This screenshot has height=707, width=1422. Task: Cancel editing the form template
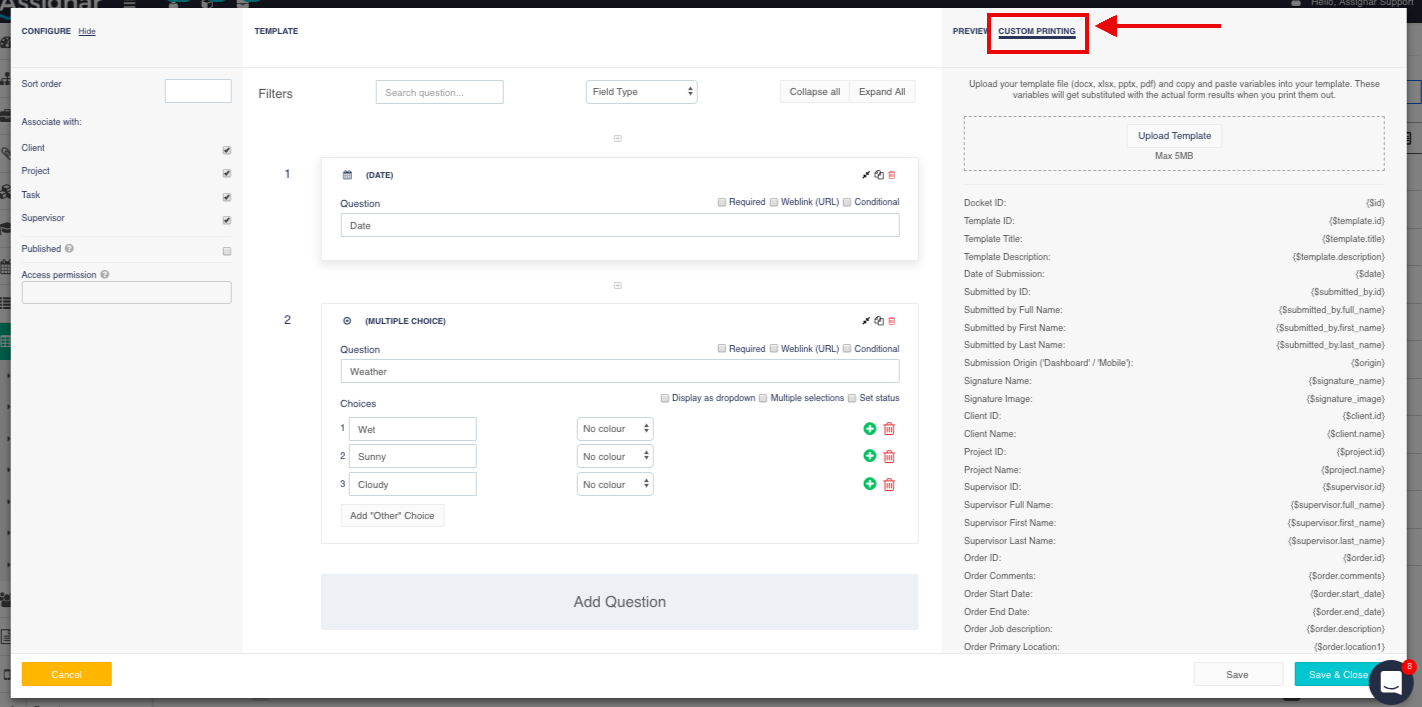pos(67,674)
